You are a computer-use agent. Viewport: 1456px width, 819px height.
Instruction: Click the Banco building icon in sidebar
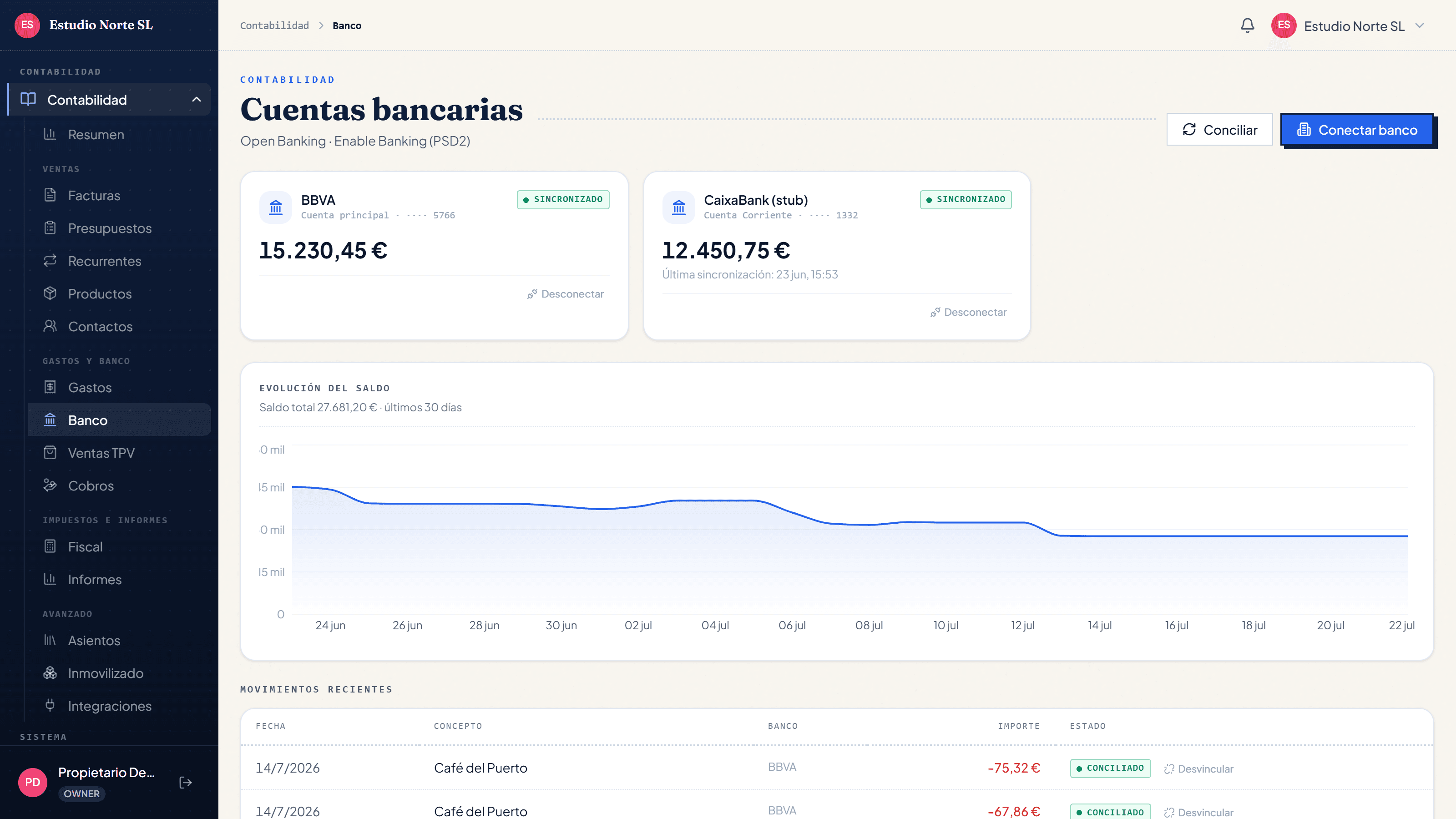coord(50,420)
